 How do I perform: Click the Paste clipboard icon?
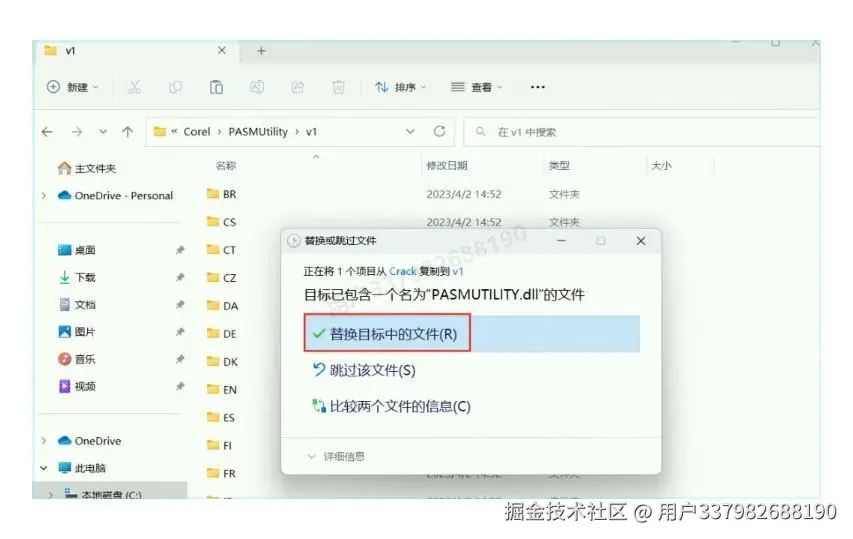[x=216, y=87]
